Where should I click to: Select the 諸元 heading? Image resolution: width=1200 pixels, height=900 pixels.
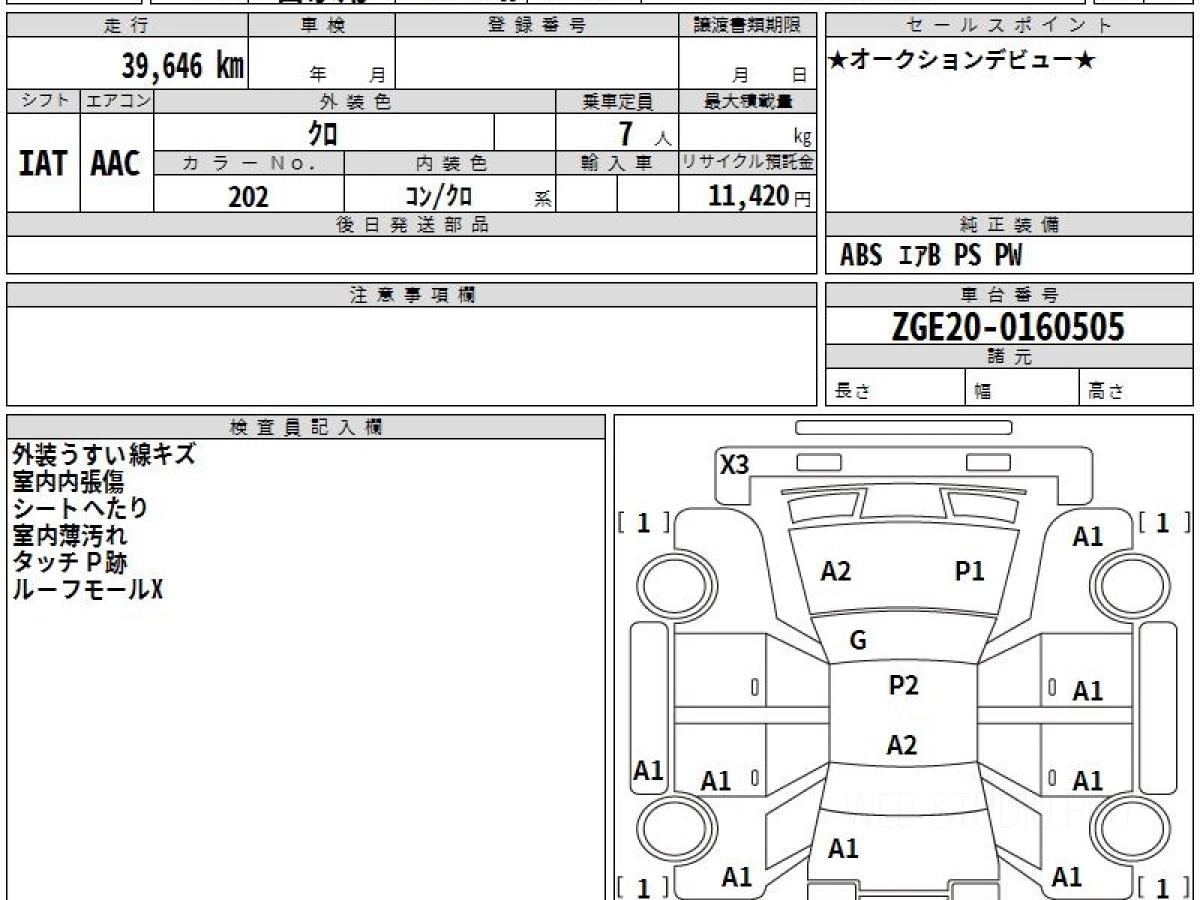pyautogui.click(x=1009, y=357)
